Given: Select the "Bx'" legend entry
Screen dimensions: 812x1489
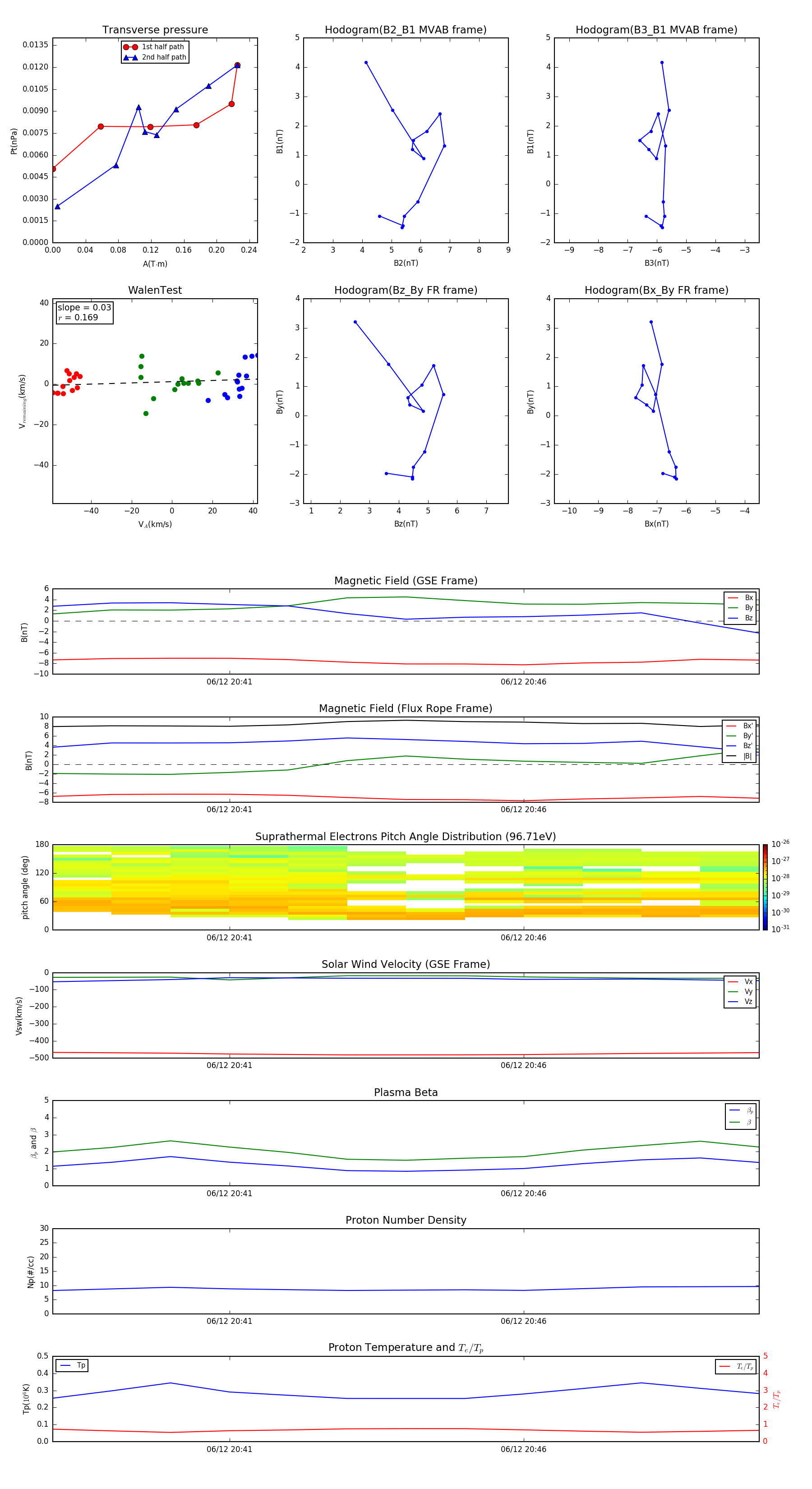Looking at the screenshot, I should pyautogui.click(x=740, y=726).
